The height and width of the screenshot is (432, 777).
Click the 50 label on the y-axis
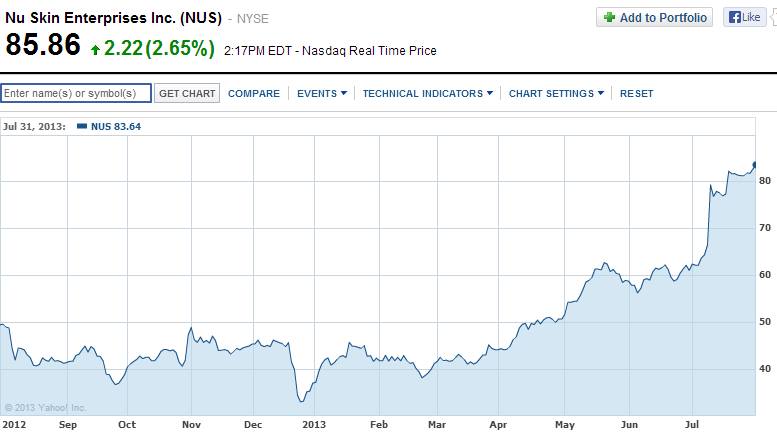(x=765, y=322)
